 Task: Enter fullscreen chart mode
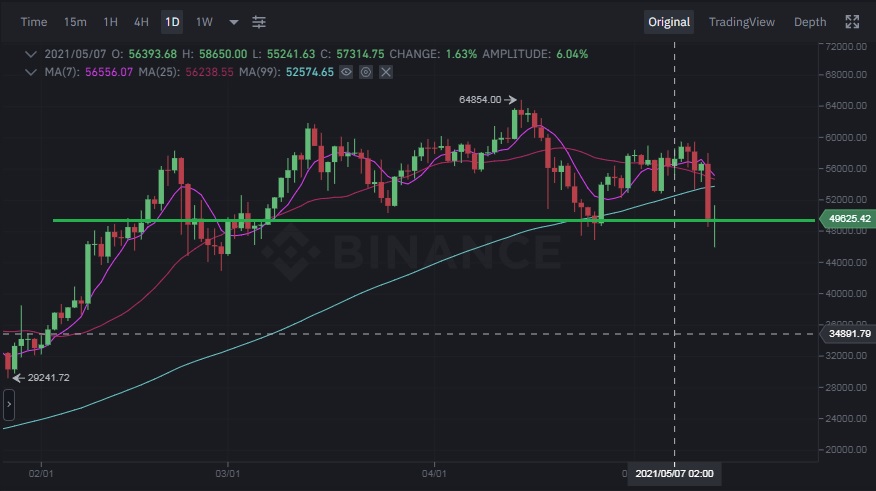click(x=852, y=22)
